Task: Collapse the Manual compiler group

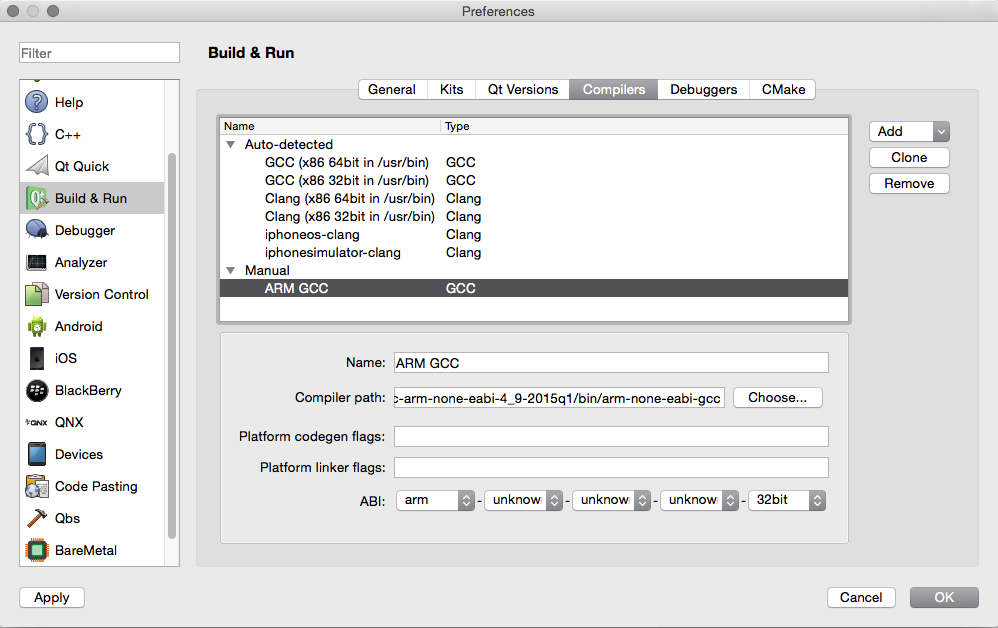Action: [231, 270]
